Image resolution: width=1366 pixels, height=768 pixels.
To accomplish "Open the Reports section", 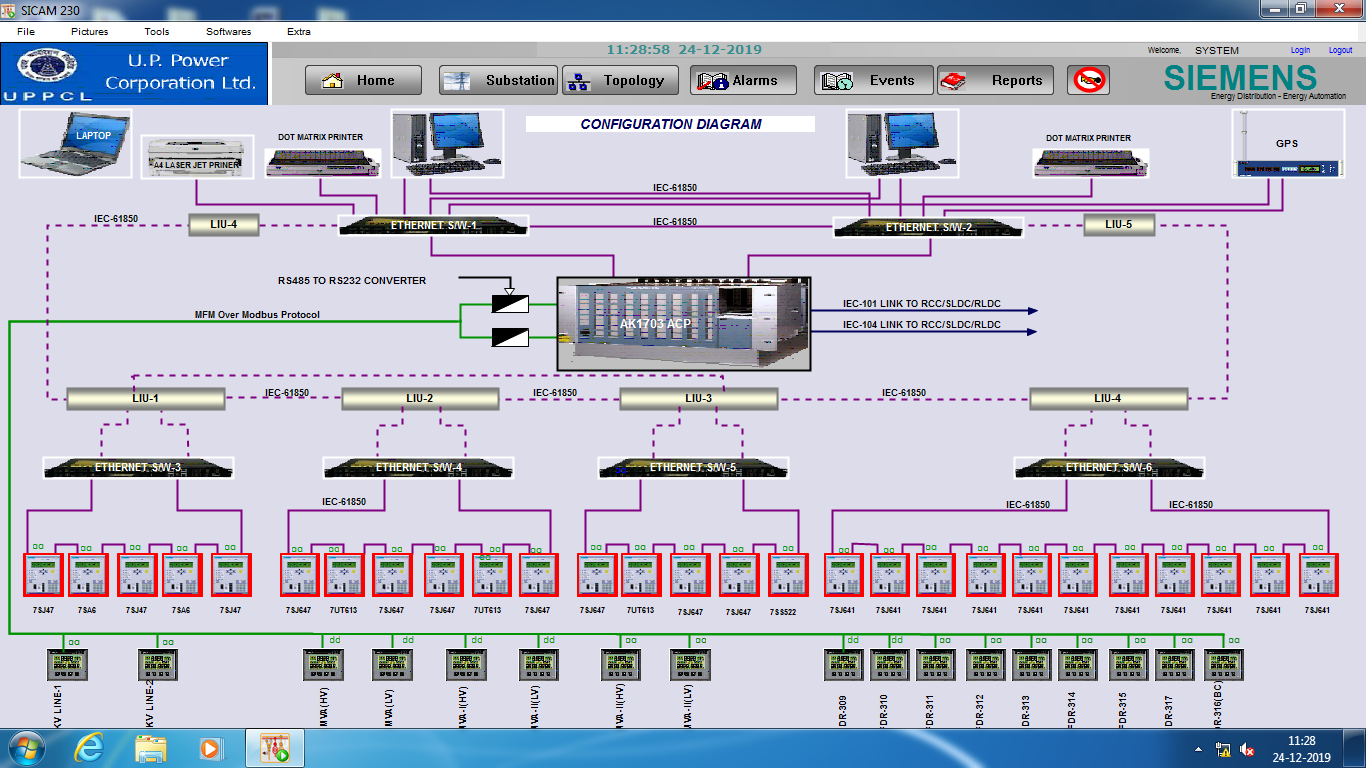I will point(996,81).
